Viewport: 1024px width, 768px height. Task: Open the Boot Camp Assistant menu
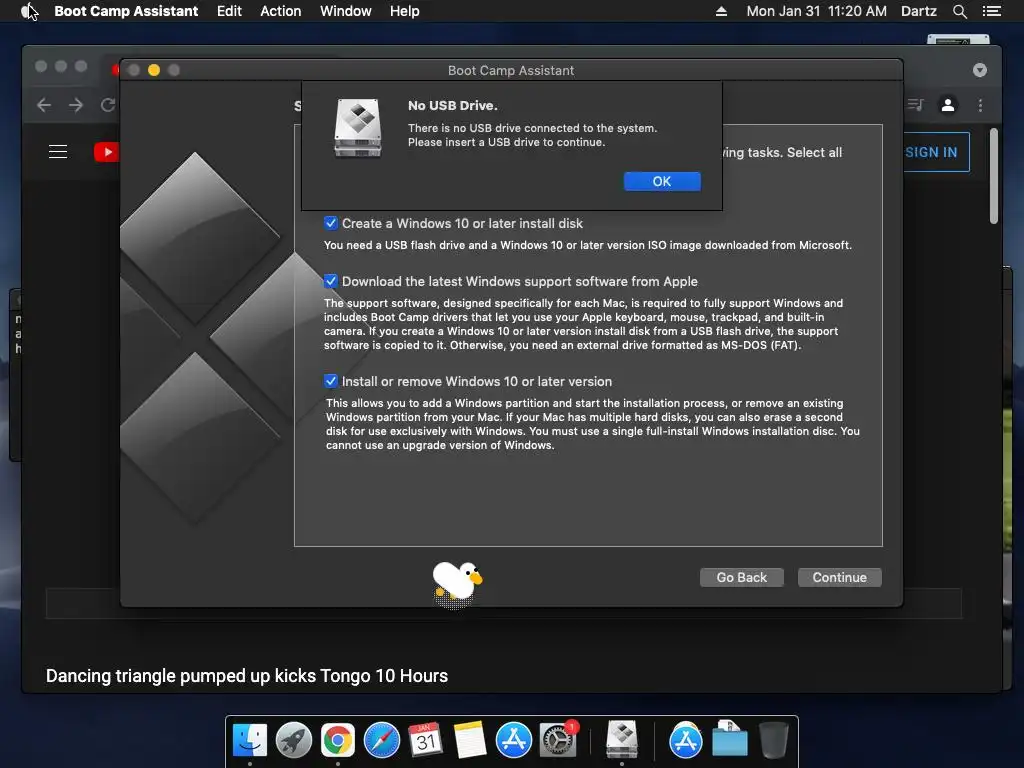tap(126, 11)
